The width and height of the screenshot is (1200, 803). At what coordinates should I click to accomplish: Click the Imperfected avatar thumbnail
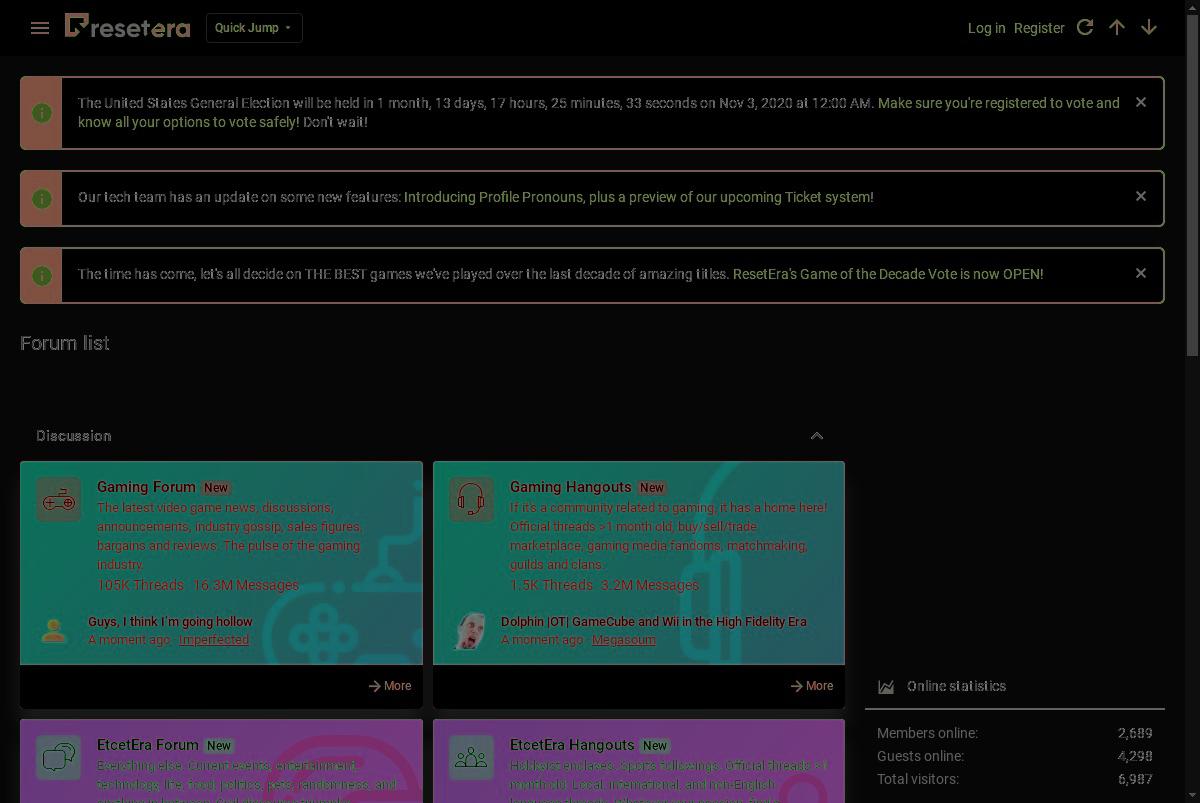[x=54, y=631]
